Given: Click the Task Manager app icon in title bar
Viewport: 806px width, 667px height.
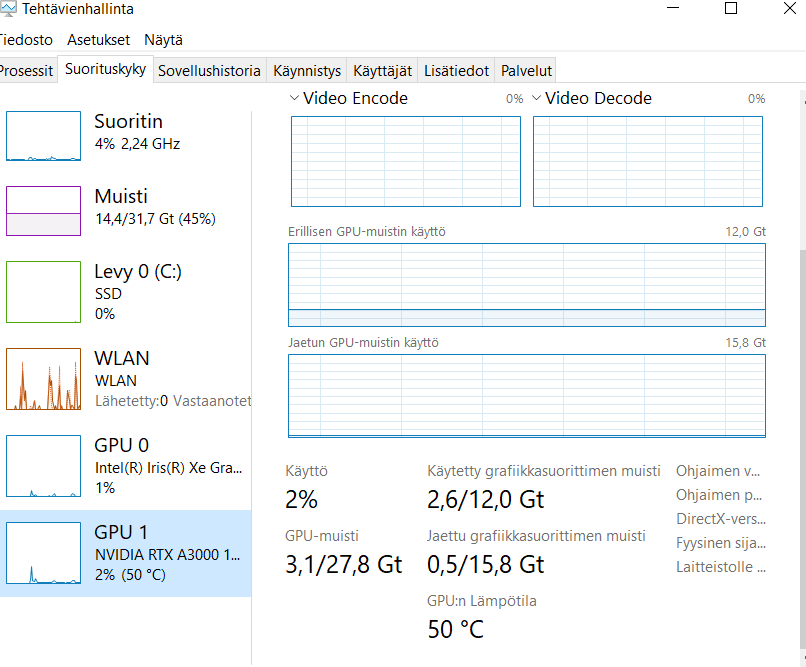Looking at the screenshot, I should [x=6, y=9].
